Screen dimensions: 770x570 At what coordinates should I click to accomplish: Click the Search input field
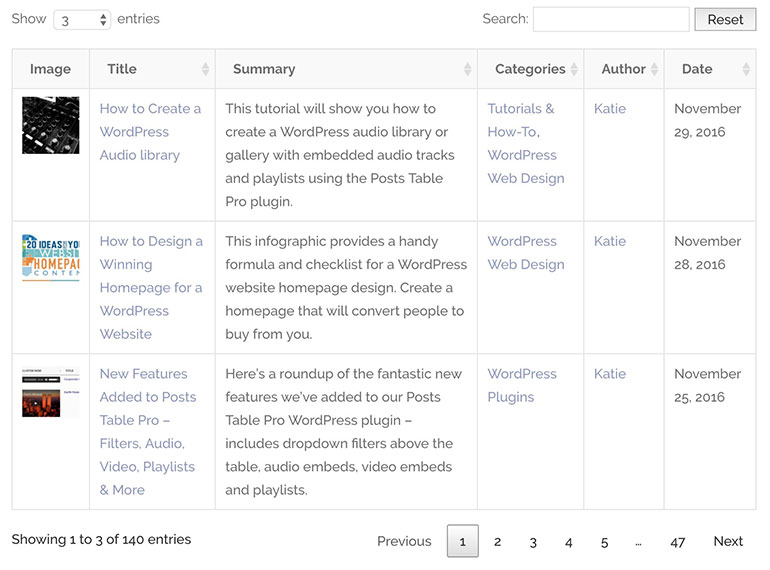coord(611,19)
